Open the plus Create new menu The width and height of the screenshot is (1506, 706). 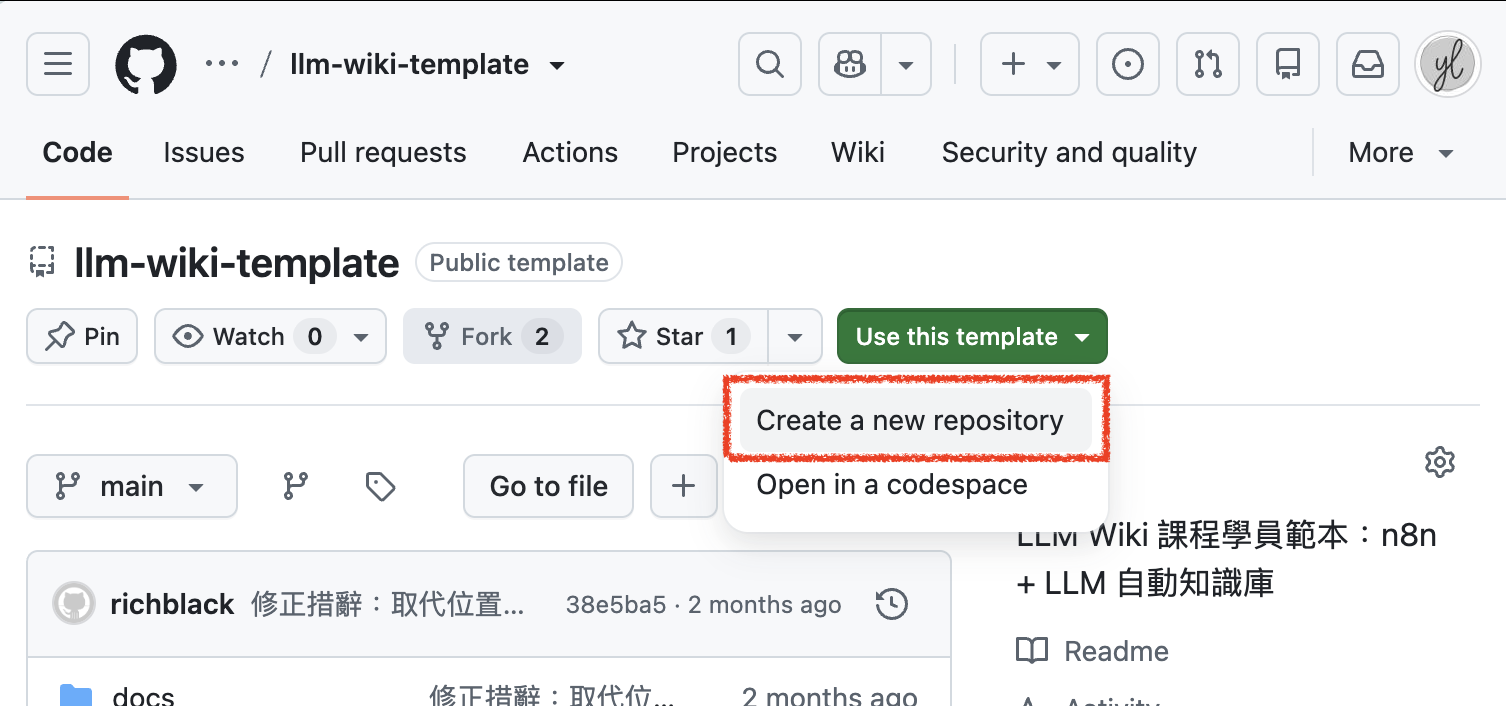coord(1030,65)
